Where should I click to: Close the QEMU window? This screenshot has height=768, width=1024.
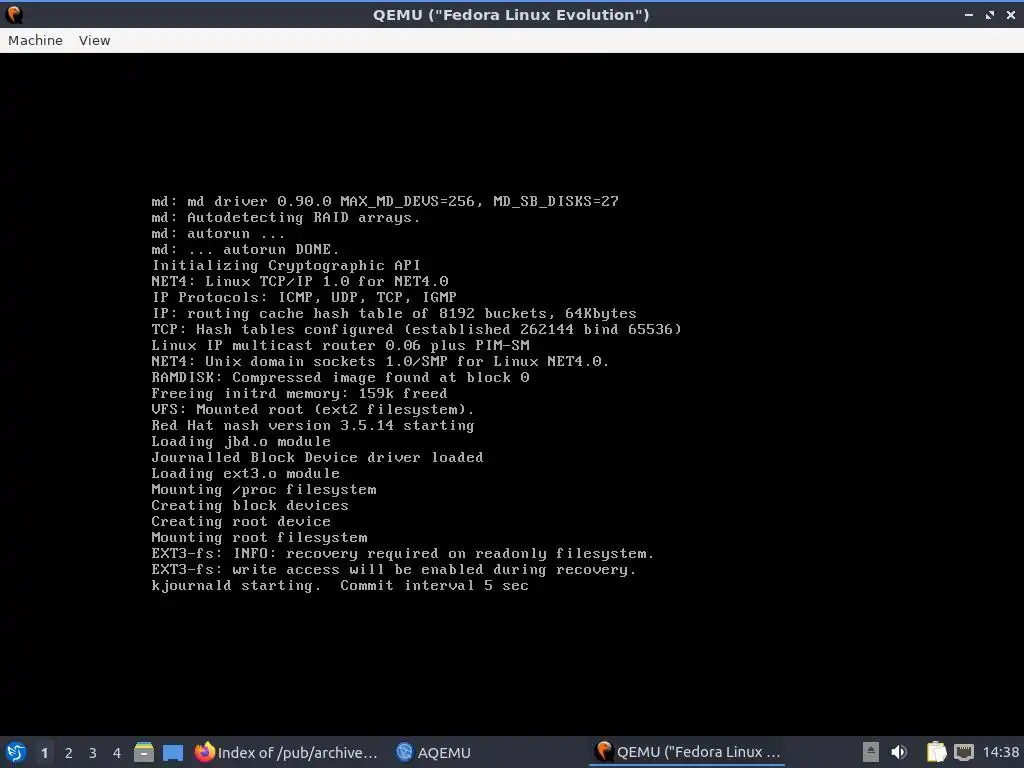(1010, 14)
